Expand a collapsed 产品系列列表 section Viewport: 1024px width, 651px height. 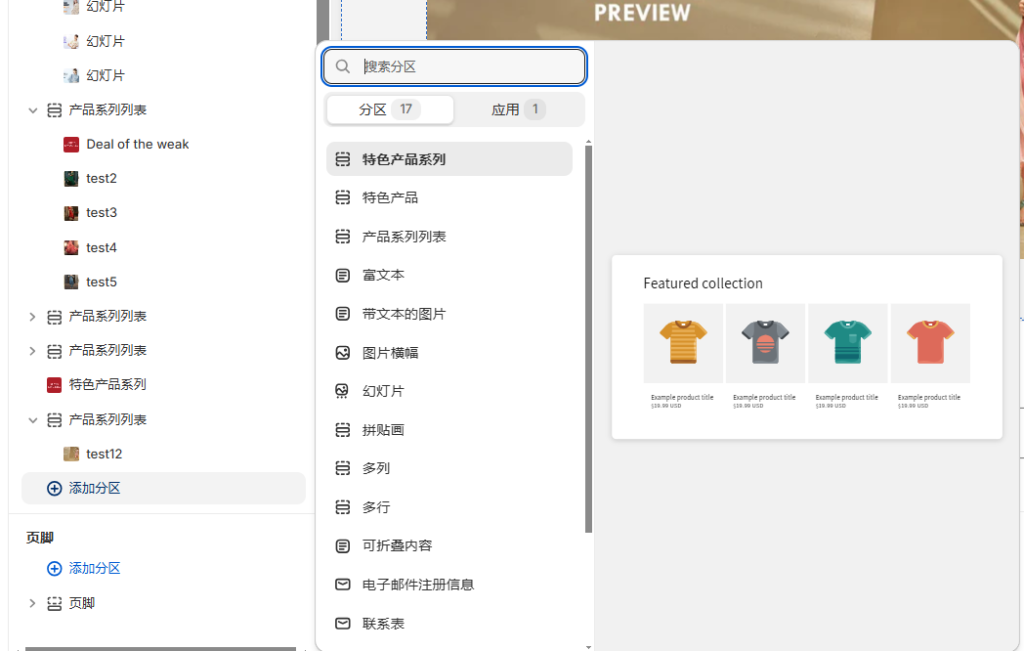(33, 316)
